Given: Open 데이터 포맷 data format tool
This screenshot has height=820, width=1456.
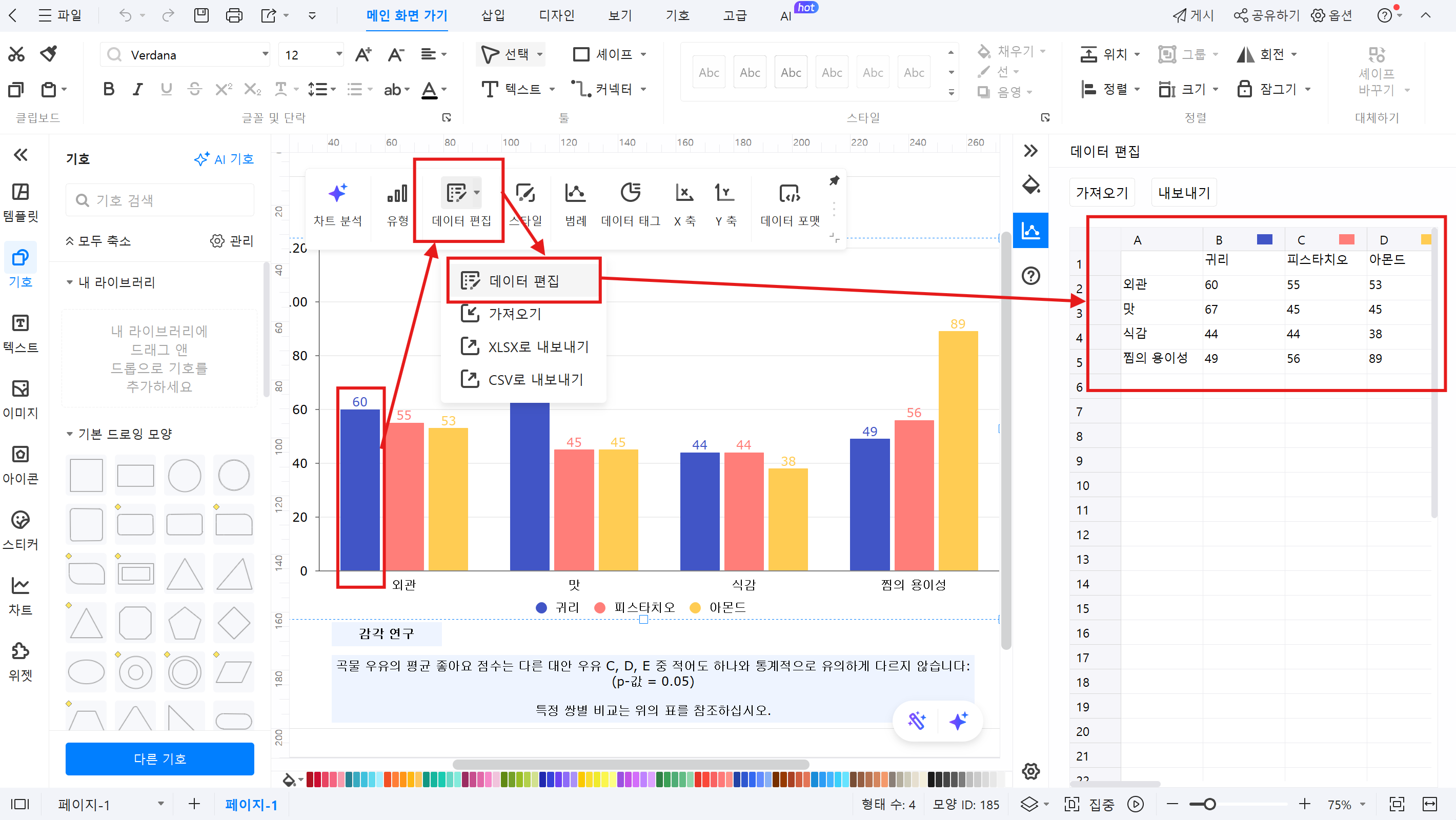Looking at the screenshot, I should tap(790, 205).
